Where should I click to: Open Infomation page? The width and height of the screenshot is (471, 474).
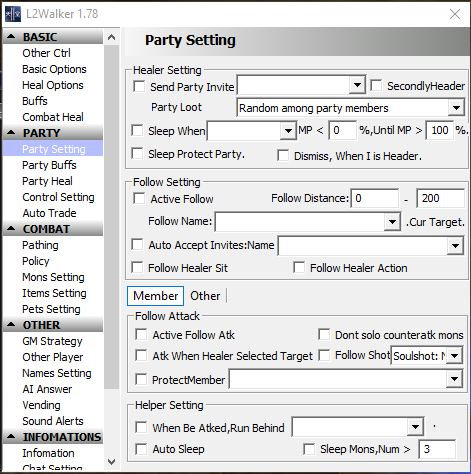click(48, 453)
